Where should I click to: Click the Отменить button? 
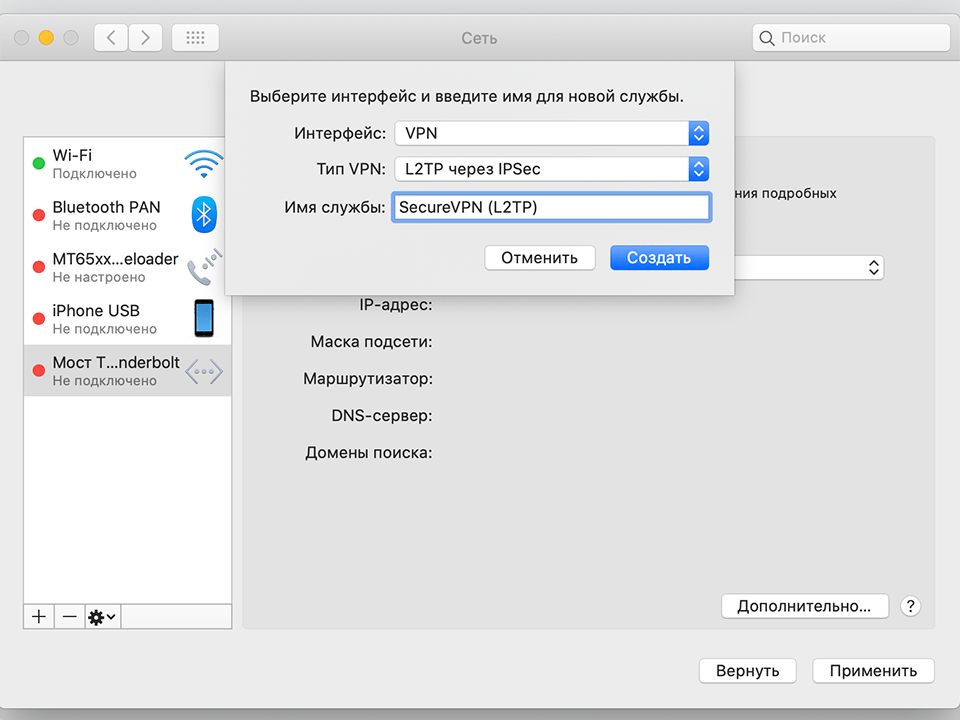[539, 257]
